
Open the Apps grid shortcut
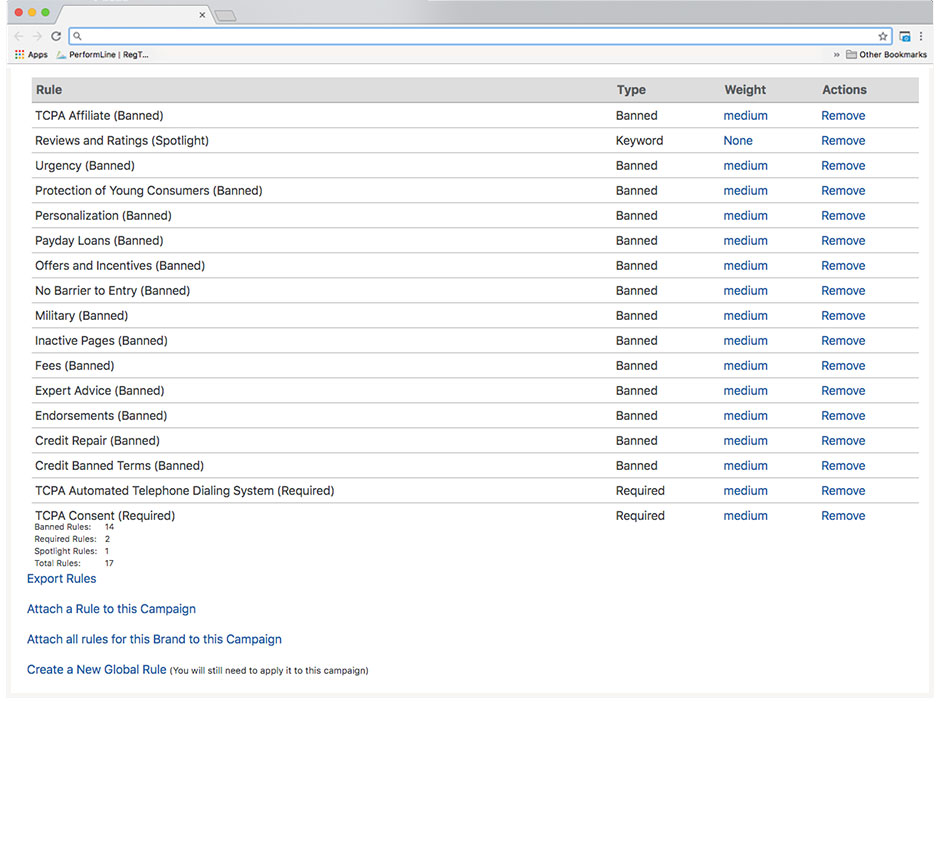click(31, 55)
